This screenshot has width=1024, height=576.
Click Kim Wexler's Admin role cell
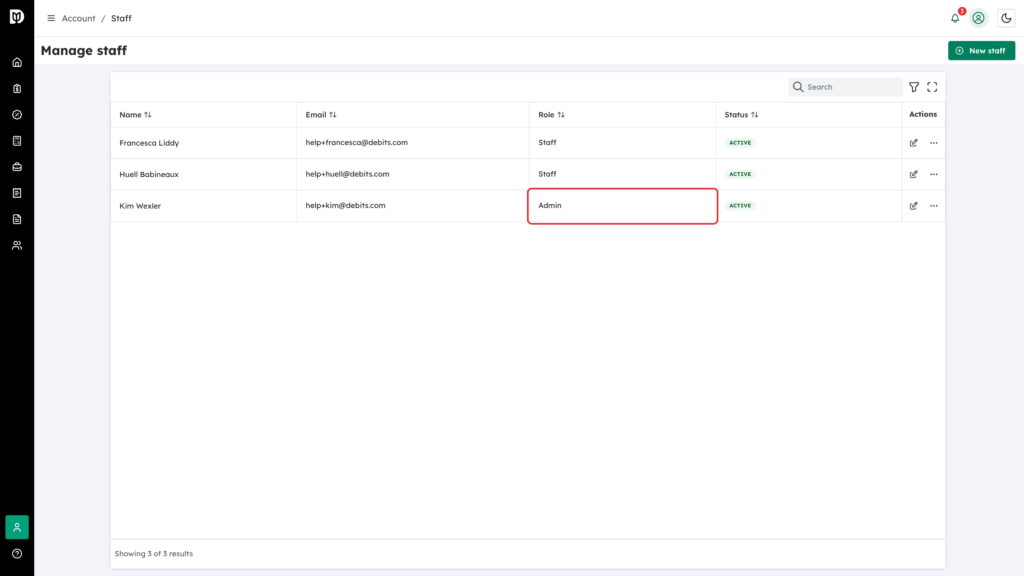[622, 206]
